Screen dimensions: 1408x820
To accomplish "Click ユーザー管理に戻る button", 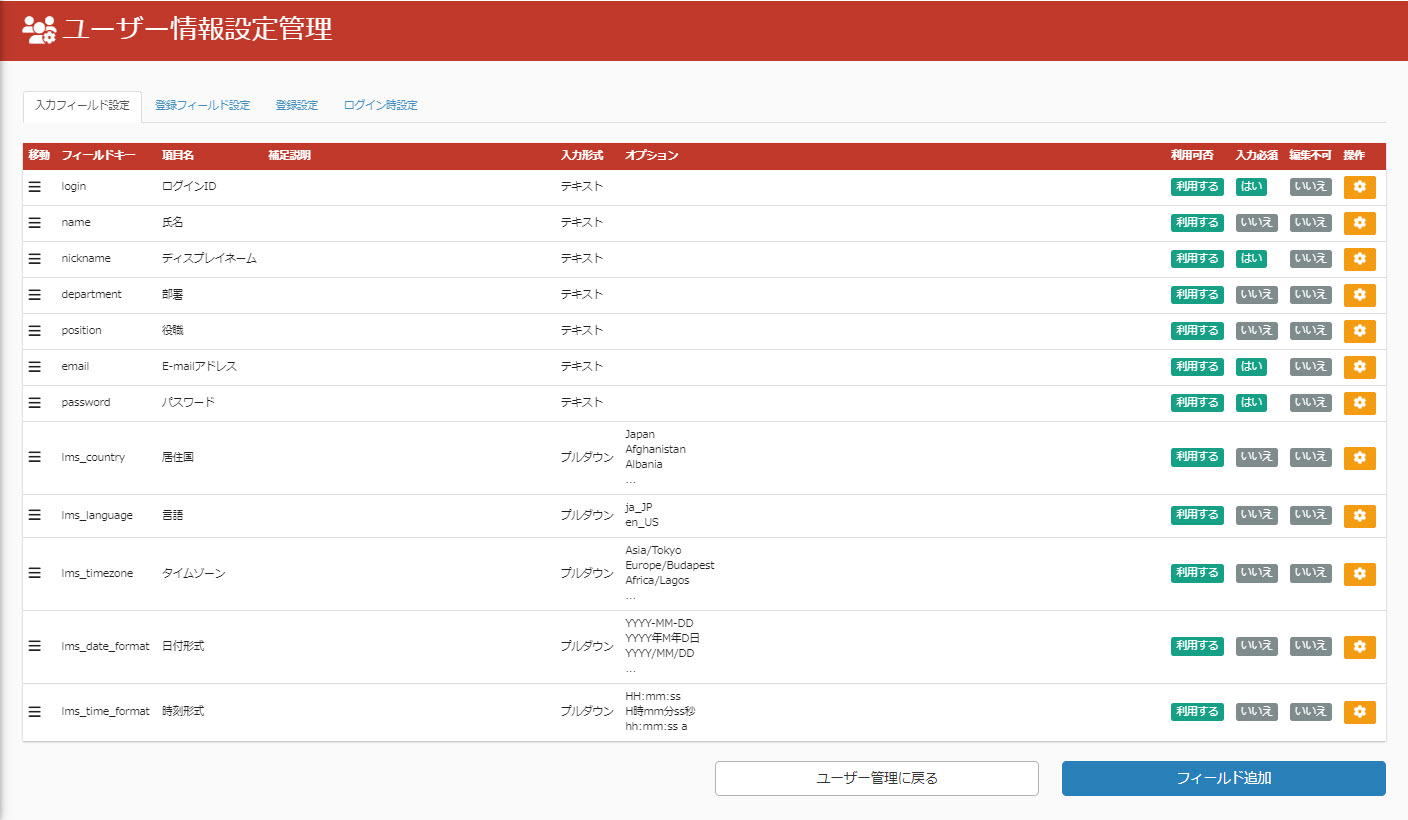I will click(876, 778).
